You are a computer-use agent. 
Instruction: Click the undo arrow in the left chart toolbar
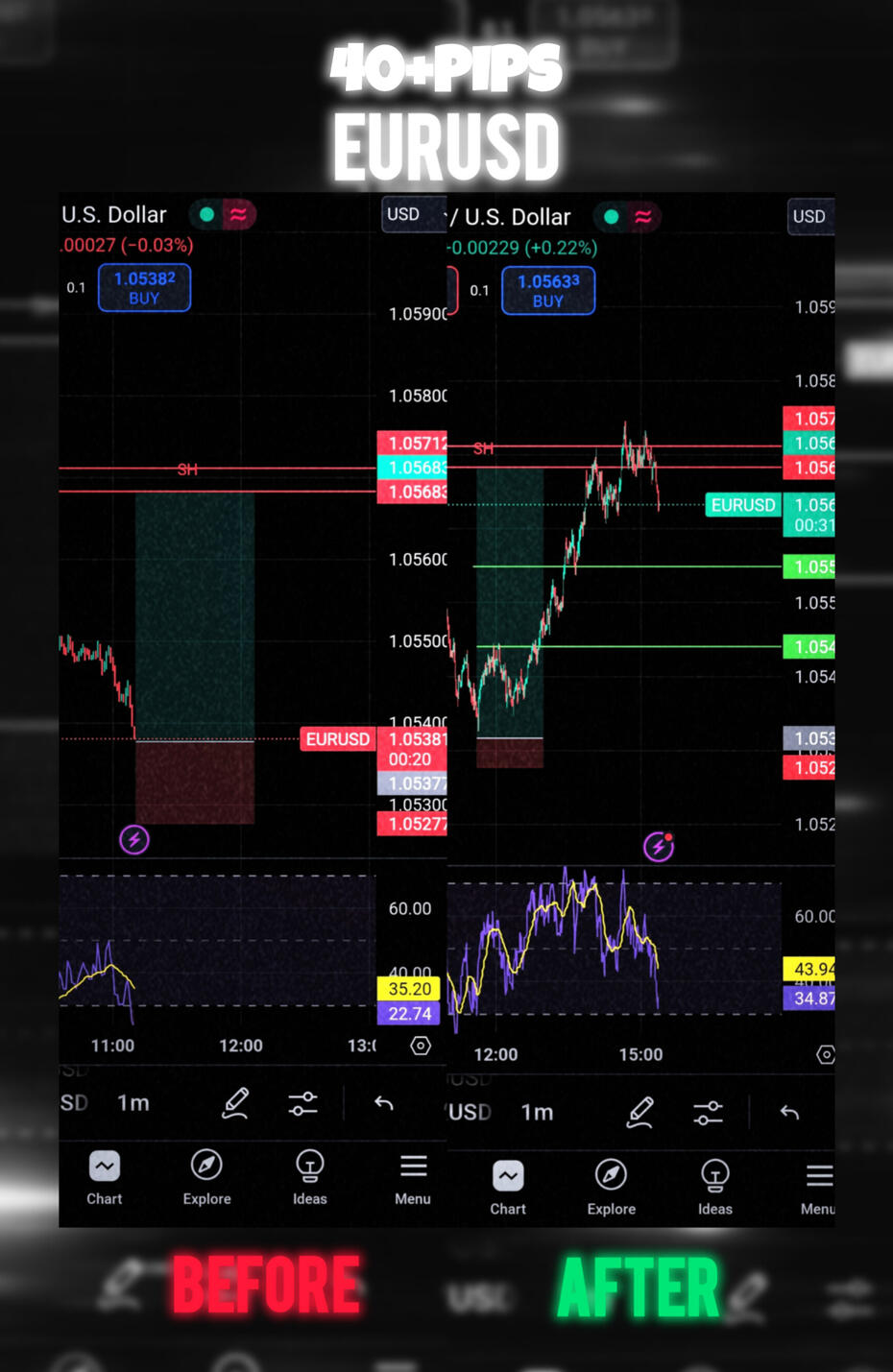384,1103
